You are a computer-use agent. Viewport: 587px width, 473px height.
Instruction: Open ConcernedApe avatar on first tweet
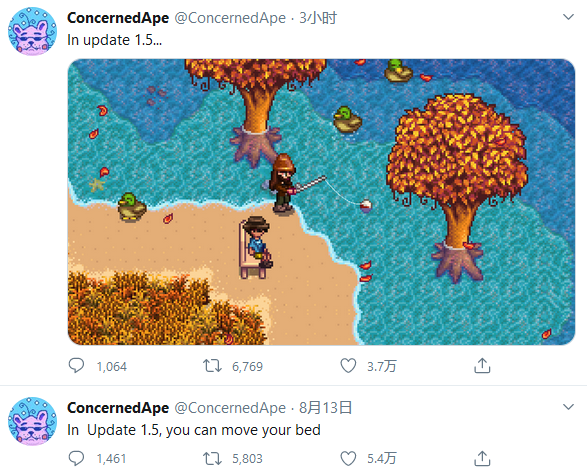(x=33, y=31)
